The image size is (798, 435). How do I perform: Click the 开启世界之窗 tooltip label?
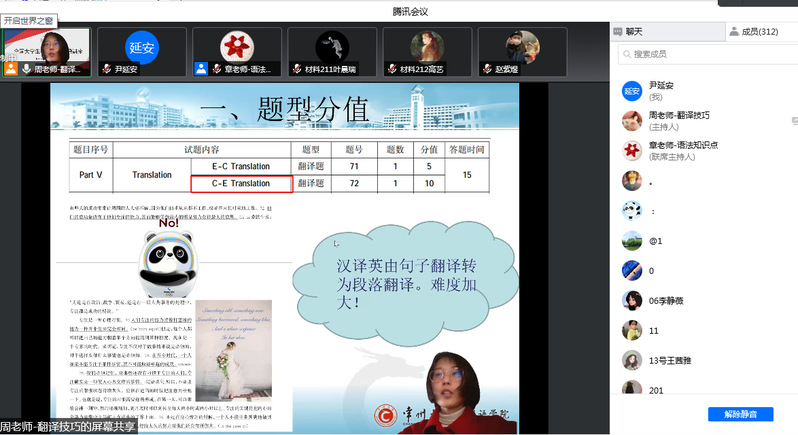click(28, 20)
